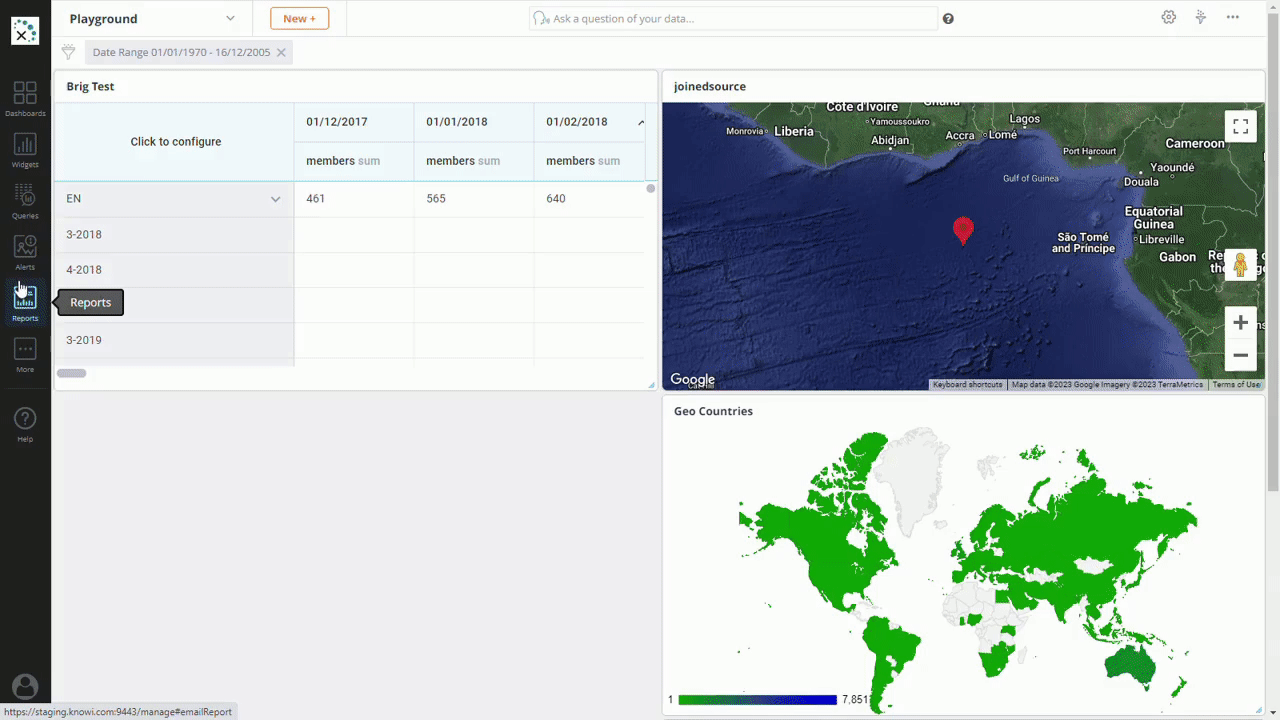This screenshot has width=1280, height=720.
Task: Open user profile avatar icon
Action: pos(25,687)
